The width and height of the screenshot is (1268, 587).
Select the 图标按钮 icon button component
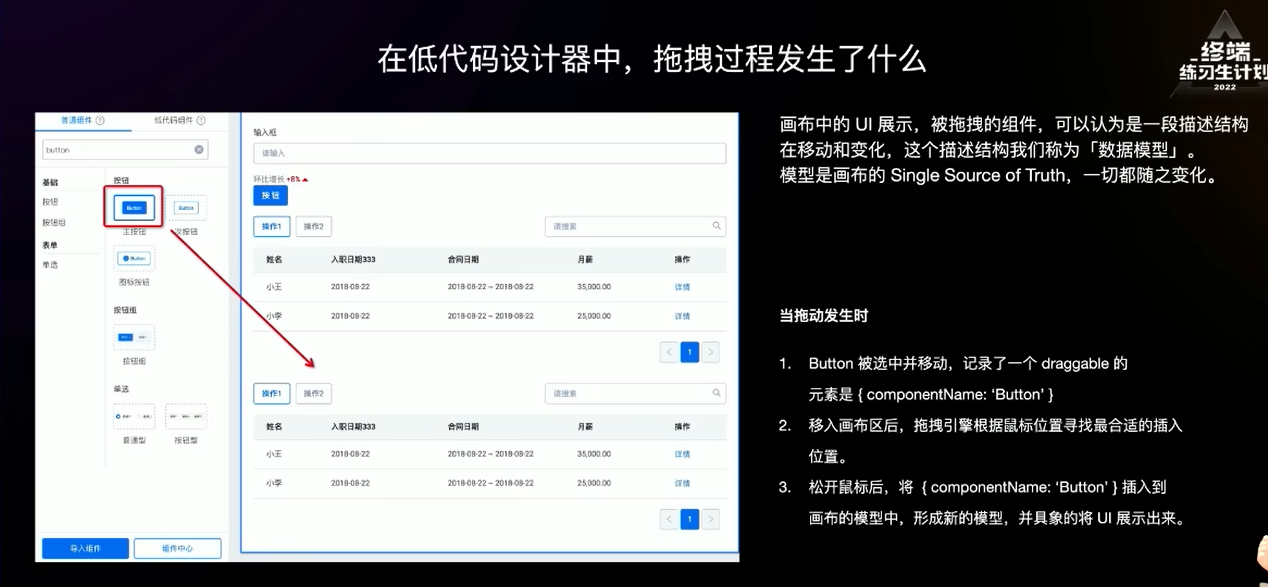tap(134, 258)
